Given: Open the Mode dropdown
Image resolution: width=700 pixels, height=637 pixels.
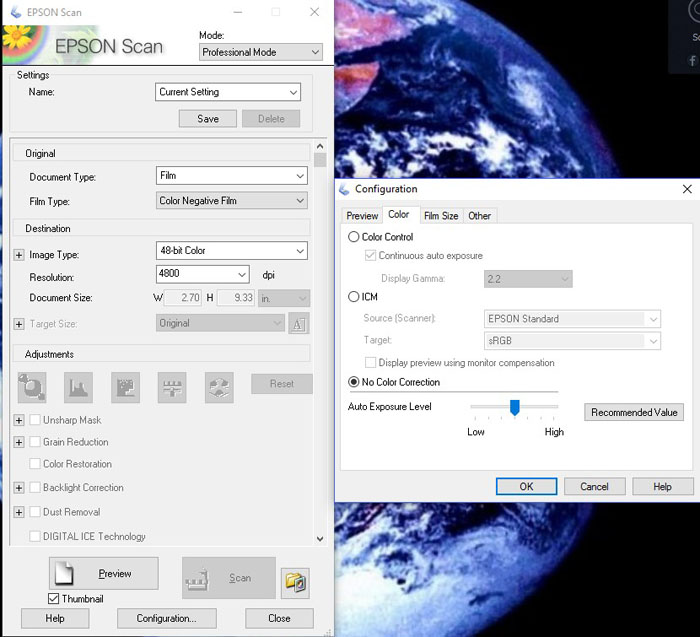Looking at the screenshot, I should (x=261, y=52).
